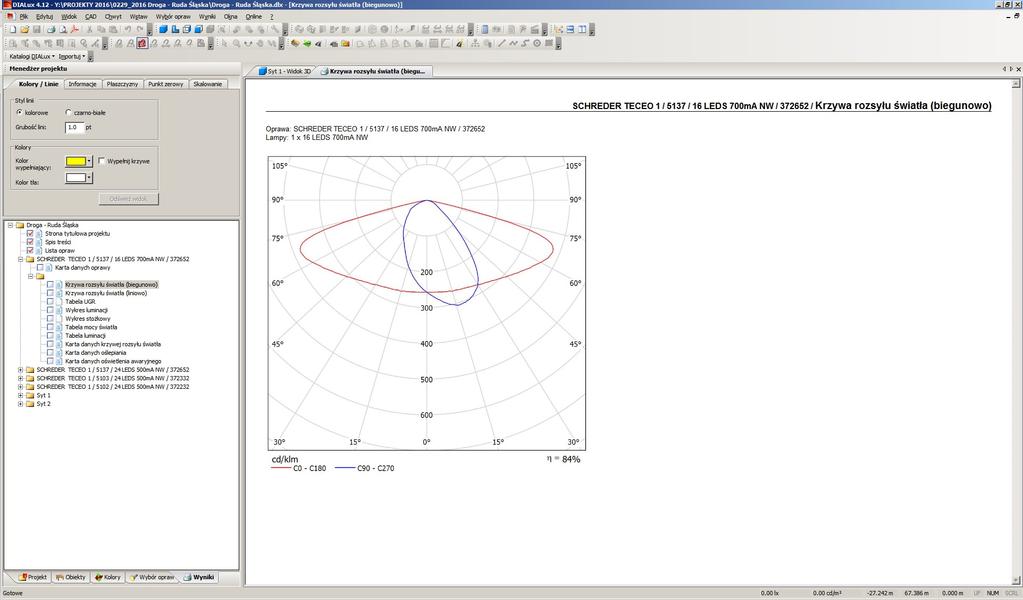Expand the 'Syt 1' tree node
Screen dimensions: 1023x600
coord(20,395)
